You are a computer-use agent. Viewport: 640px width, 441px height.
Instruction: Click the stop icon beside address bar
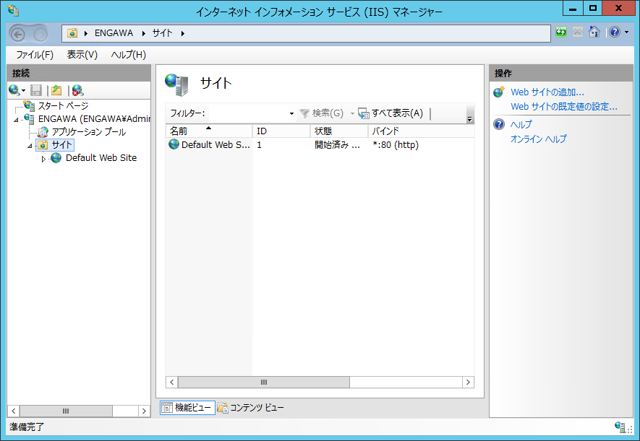[x=578, y=32]
